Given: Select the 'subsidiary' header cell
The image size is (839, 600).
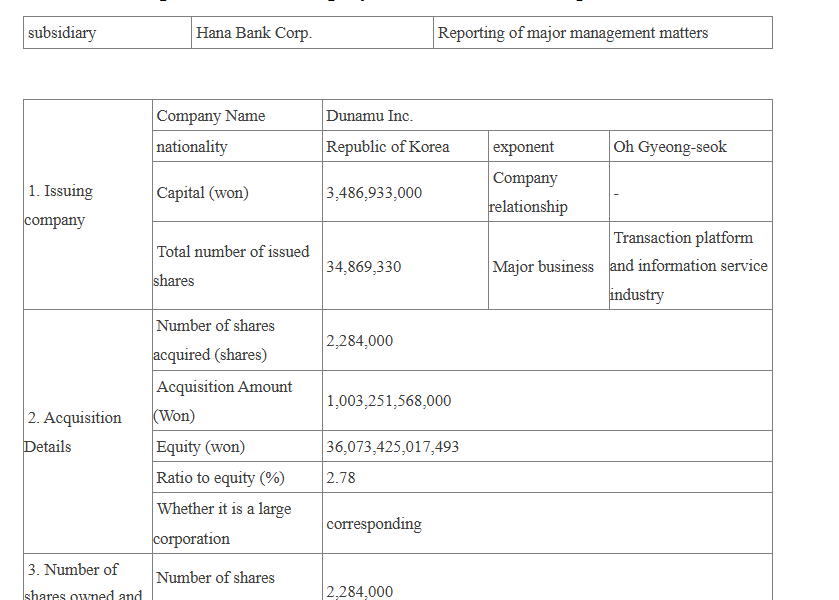Looking at the screenshot, I should (x=107, y=33).
